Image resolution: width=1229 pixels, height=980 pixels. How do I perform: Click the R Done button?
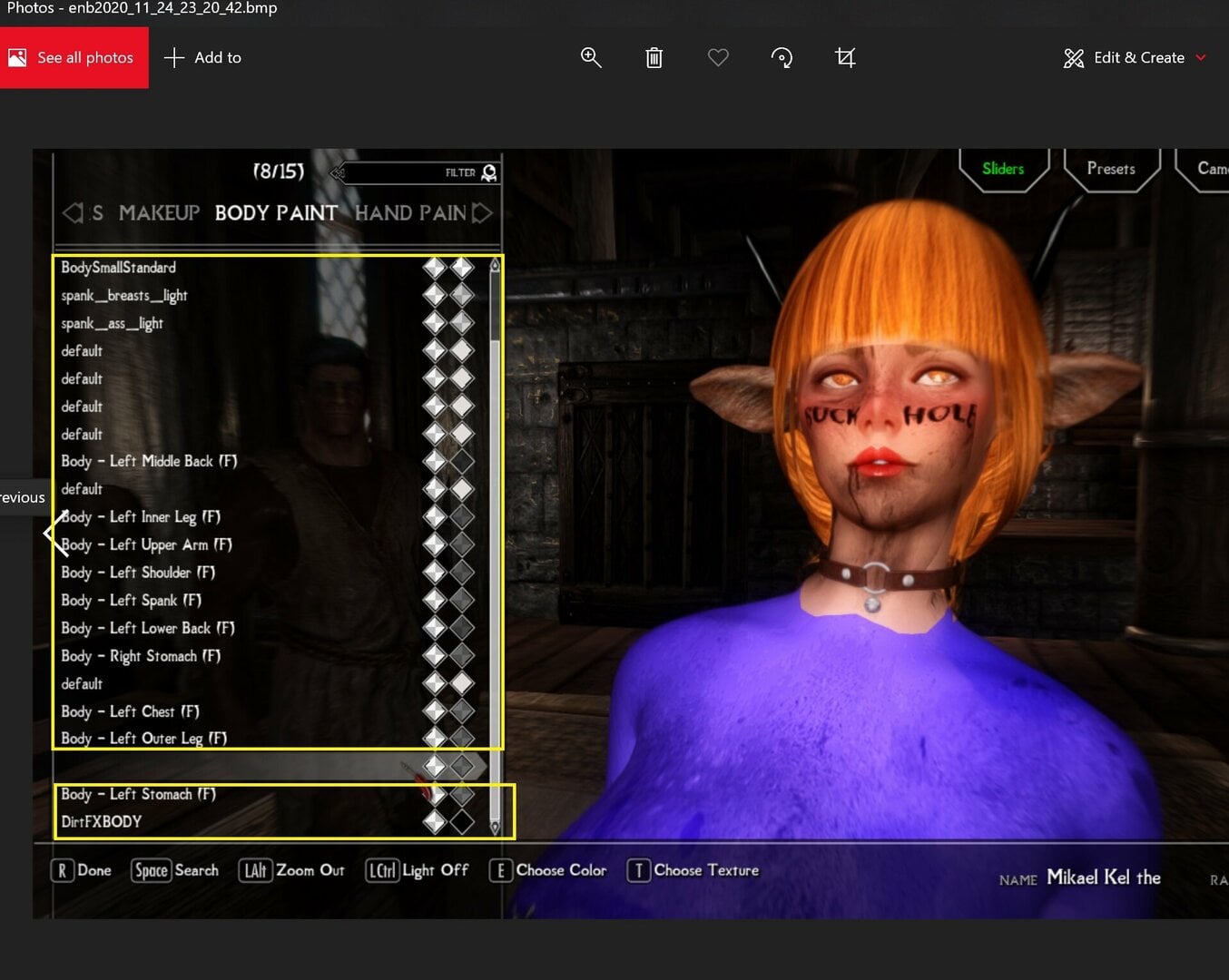(82, 870)
